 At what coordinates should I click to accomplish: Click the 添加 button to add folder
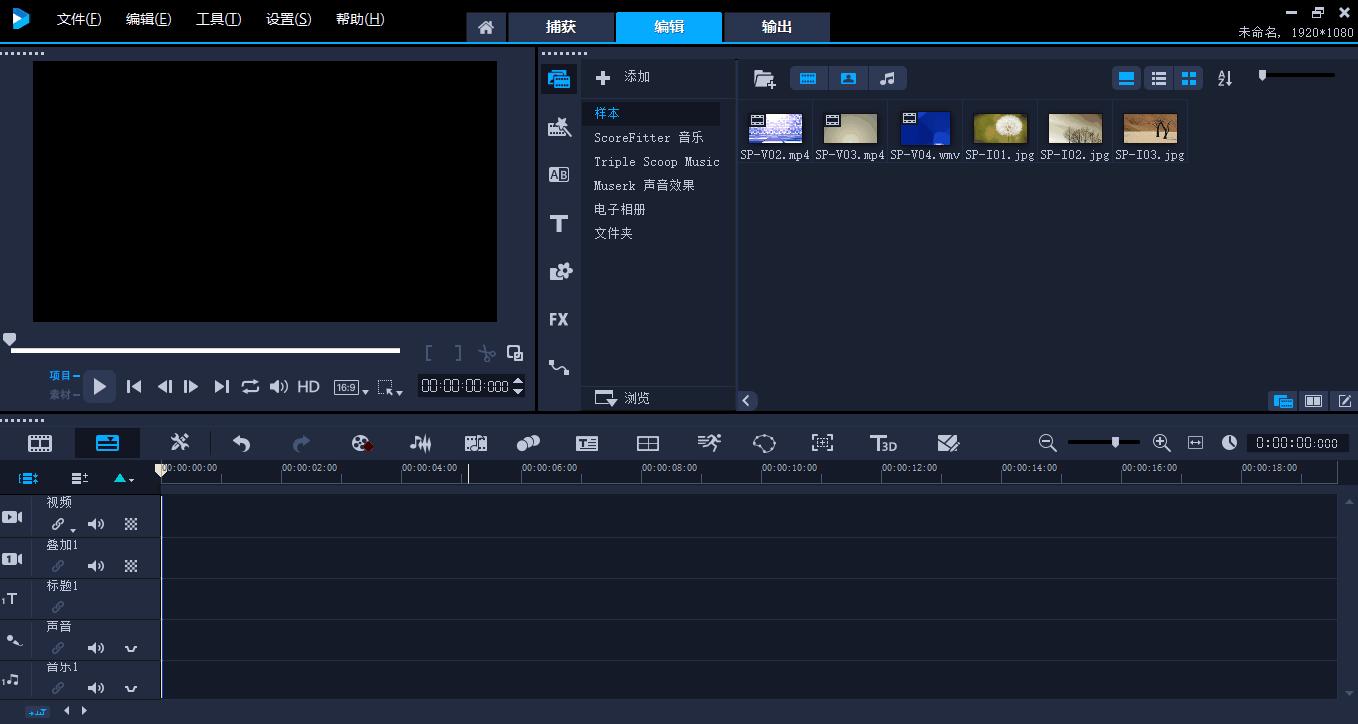623,77
